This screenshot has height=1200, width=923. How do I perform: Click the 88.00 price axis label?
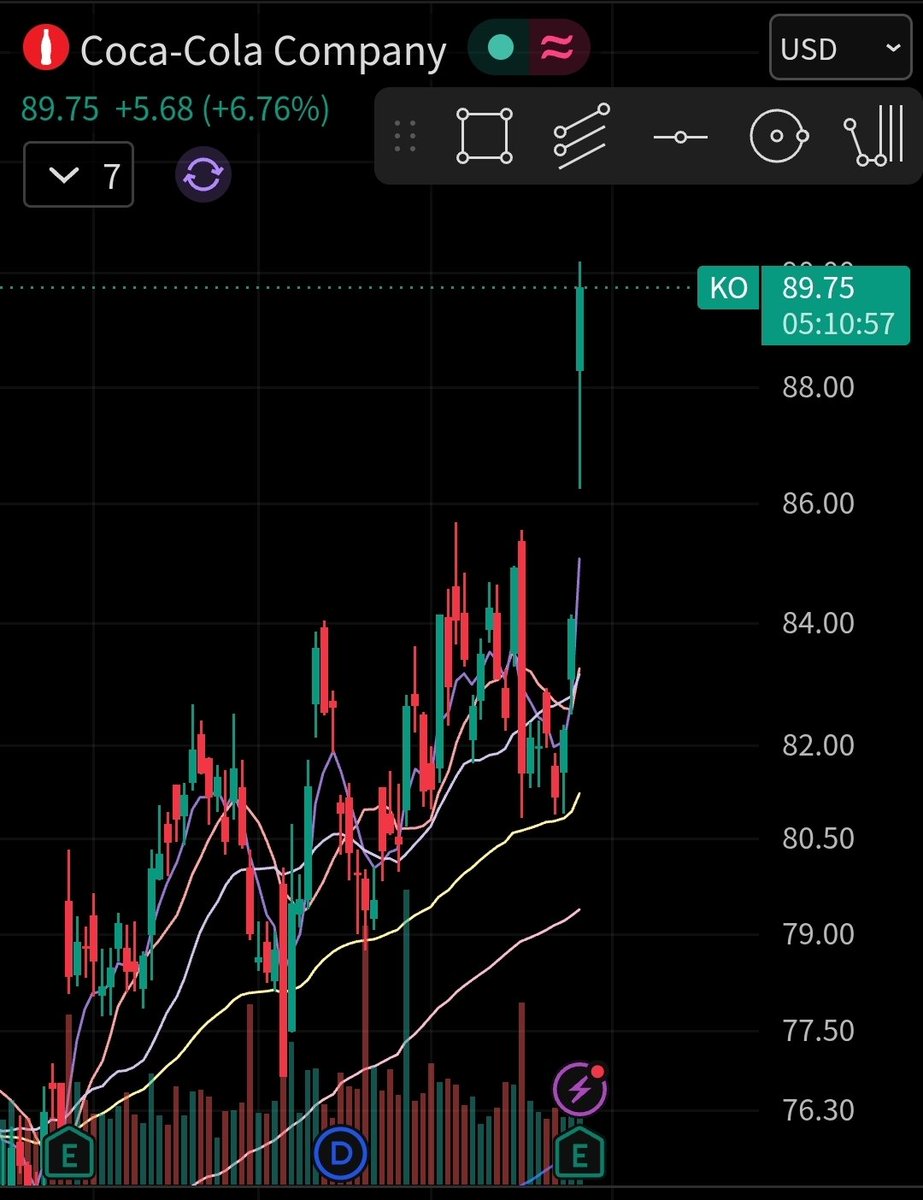(x=819, y=386)
